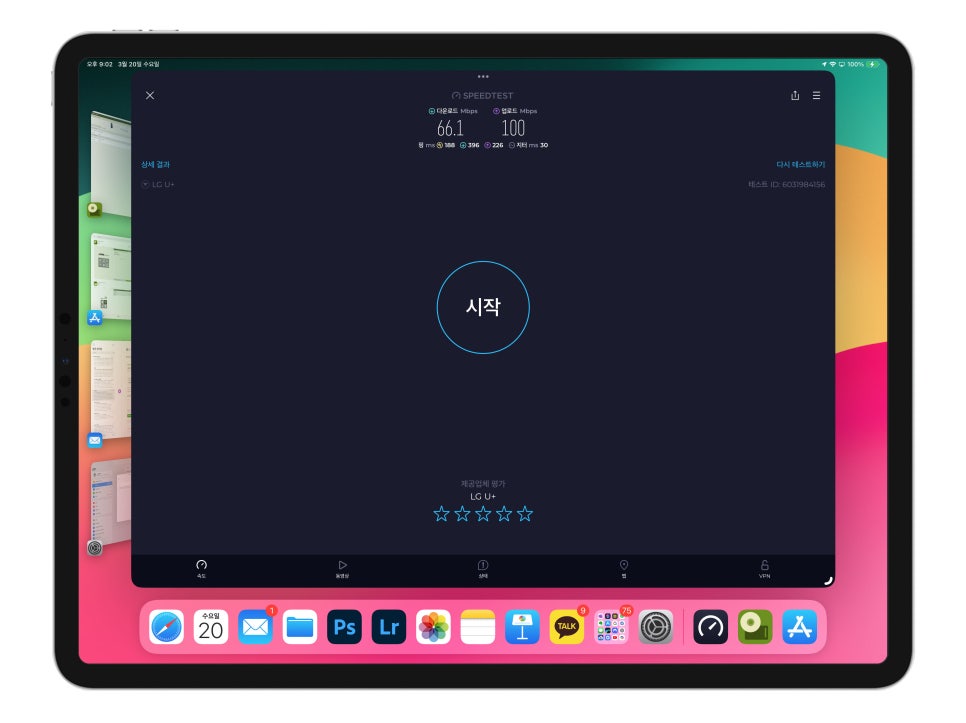Image resolution: width=966 pixels, height=723 pixels.
Task: Tap the 시작 start test circle
Action: coord(483,307)
